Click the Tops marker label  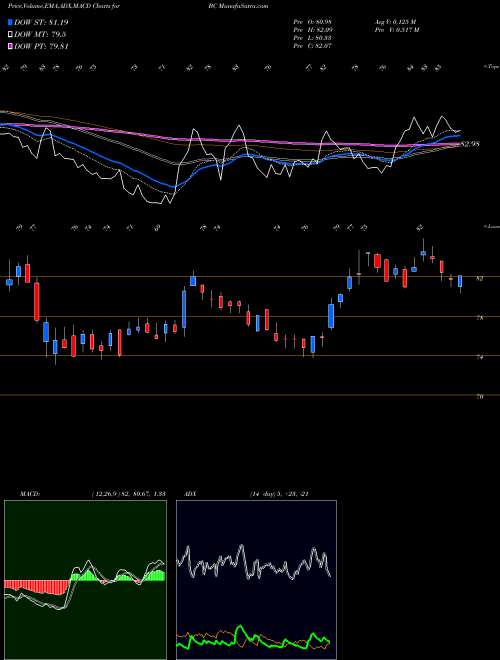coord(491,67)
